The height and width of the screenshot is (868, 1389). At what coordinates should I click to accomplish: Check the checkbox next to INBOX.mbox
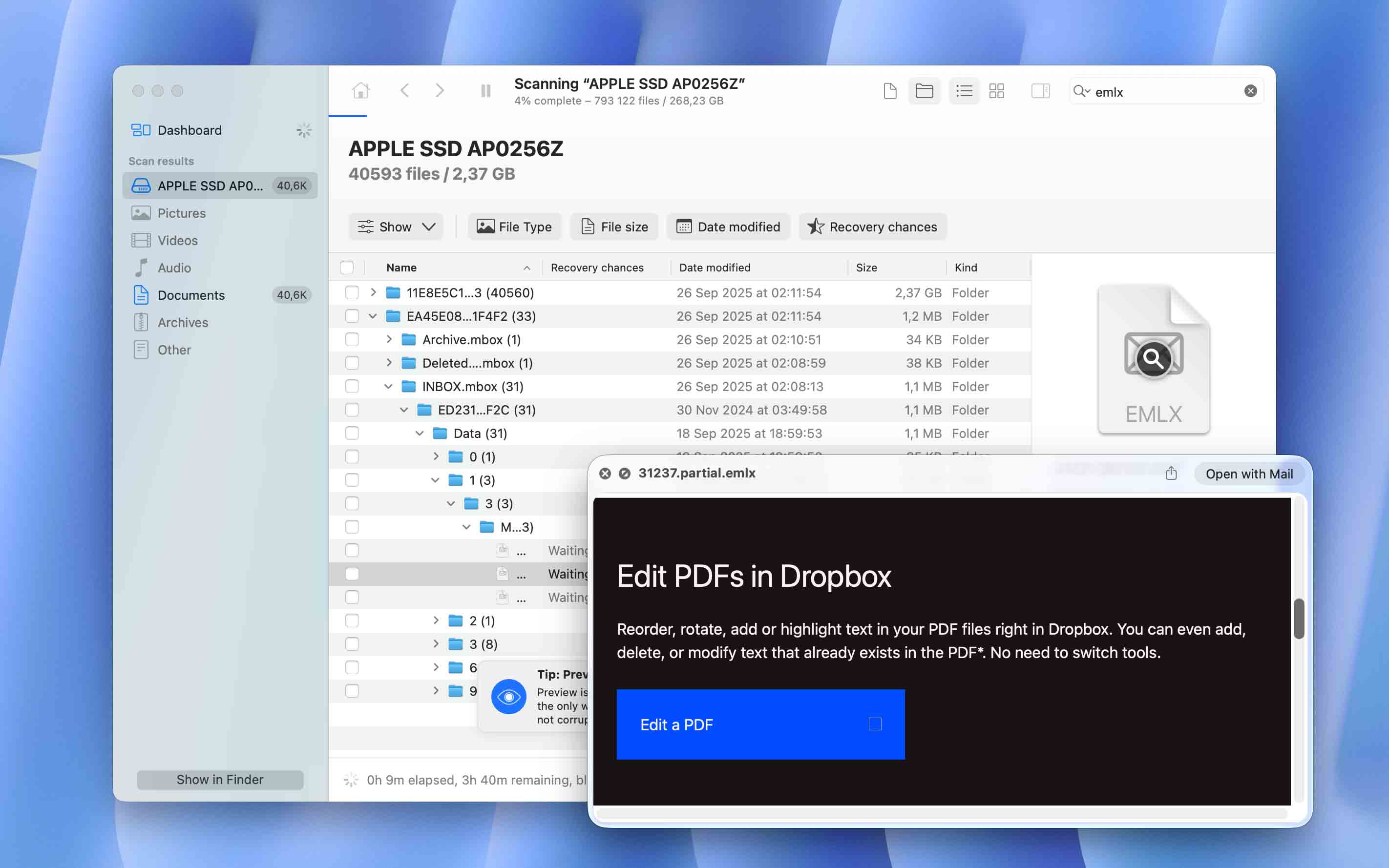[x=352, y=386]
